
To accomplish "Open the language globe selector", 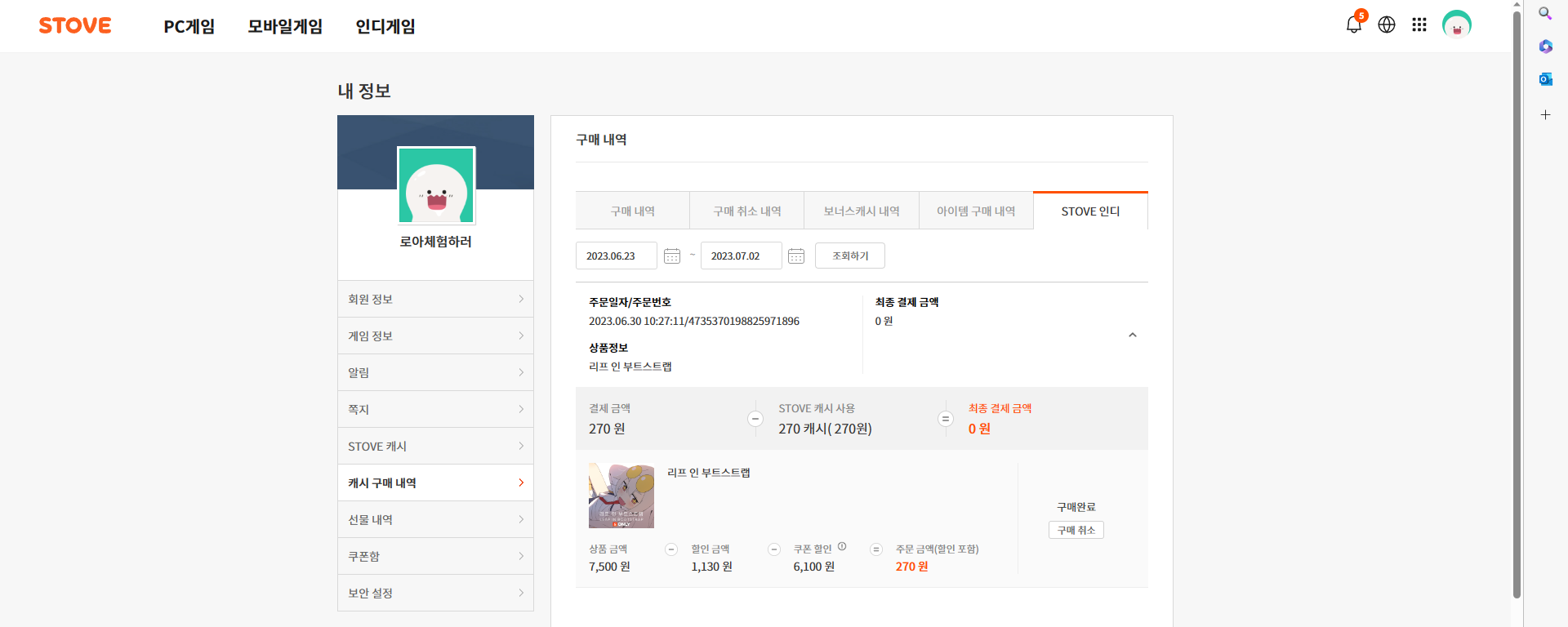I will pyautogui.click(x=1387, y=24).
